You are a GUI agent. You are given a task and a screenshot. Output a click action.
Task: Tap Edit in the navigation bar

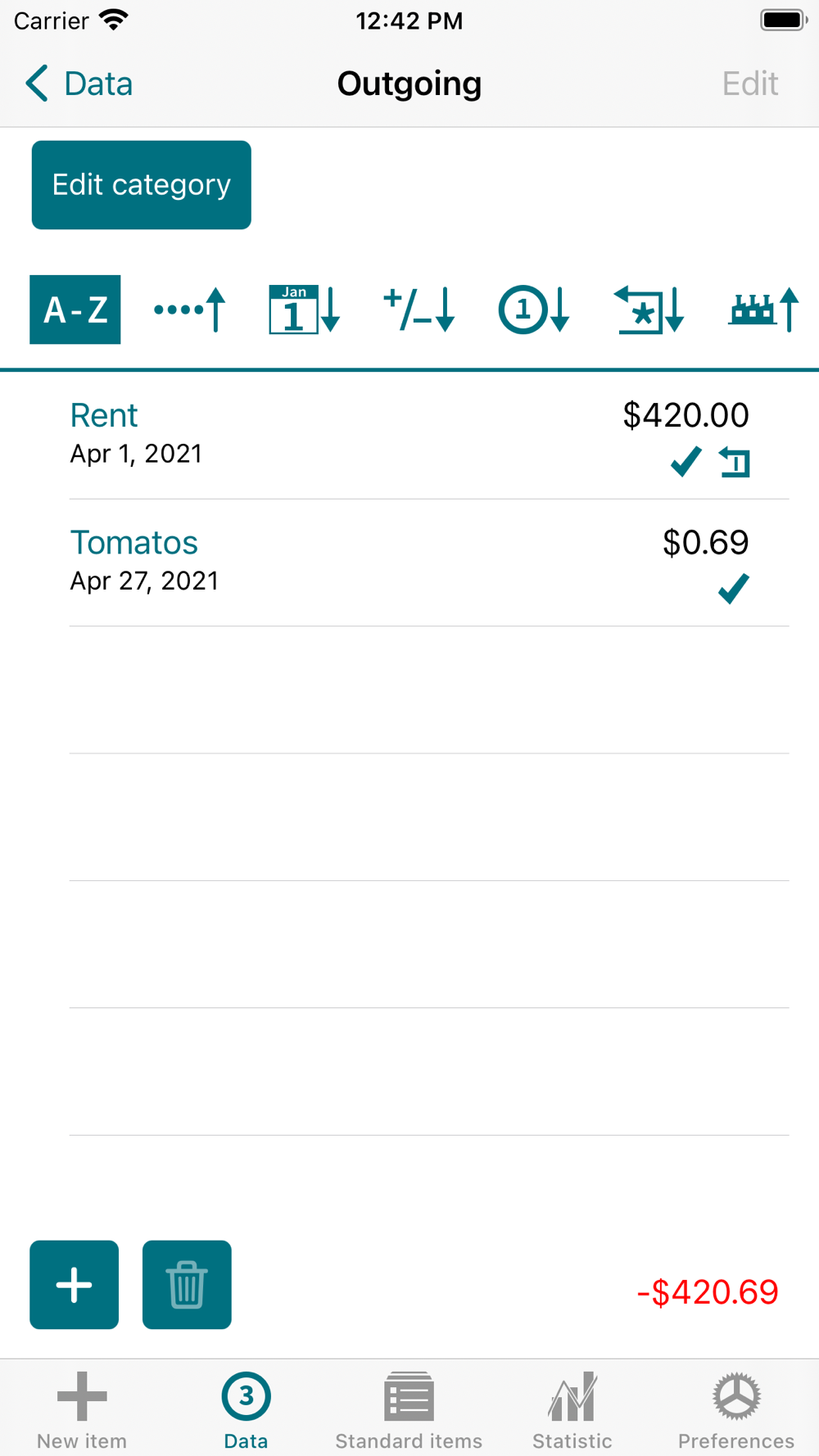[x=749, y=84]
